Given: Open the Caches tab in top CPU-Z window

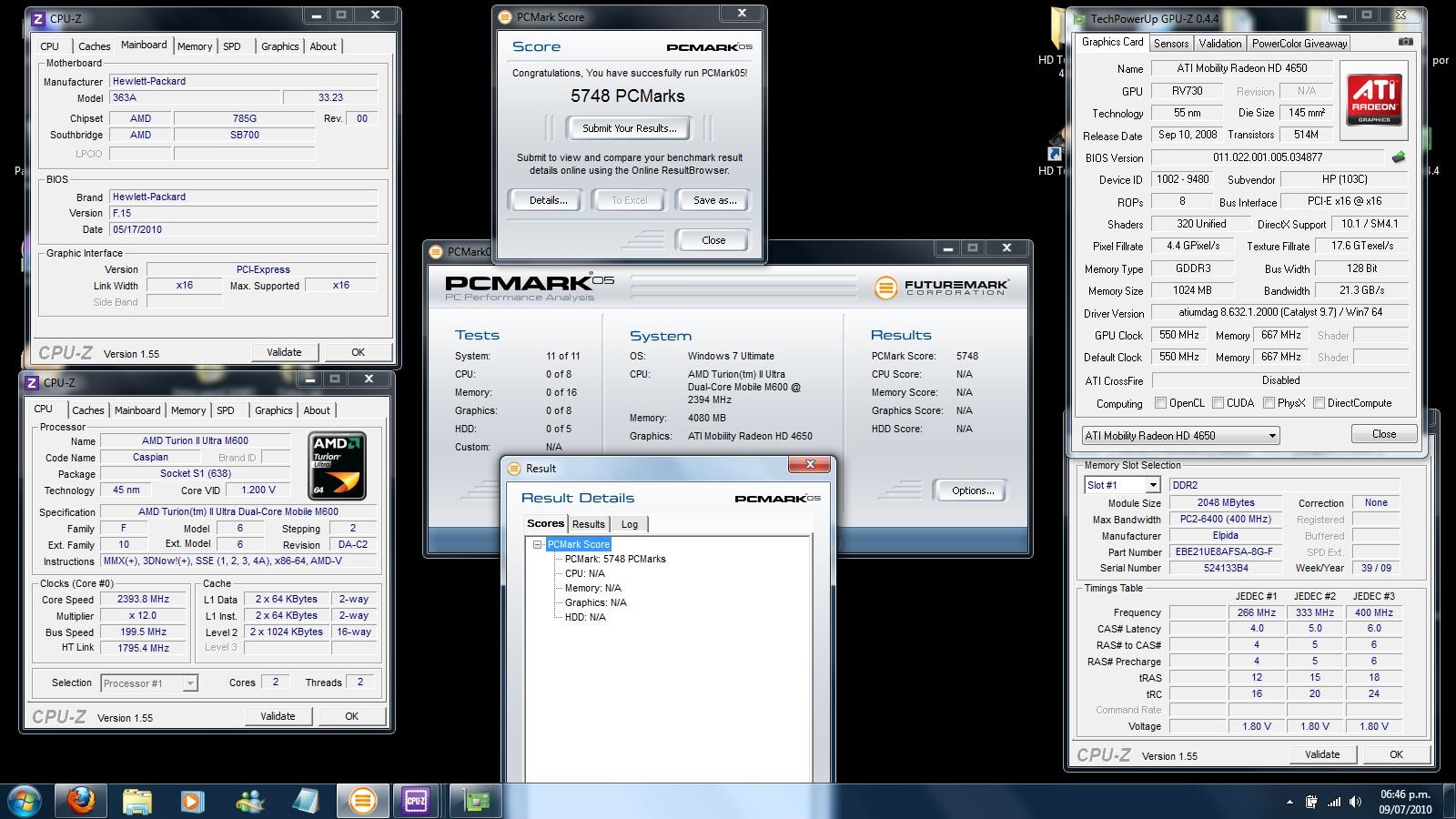Looking at the screenshot, I should click(x=94, y=46).
